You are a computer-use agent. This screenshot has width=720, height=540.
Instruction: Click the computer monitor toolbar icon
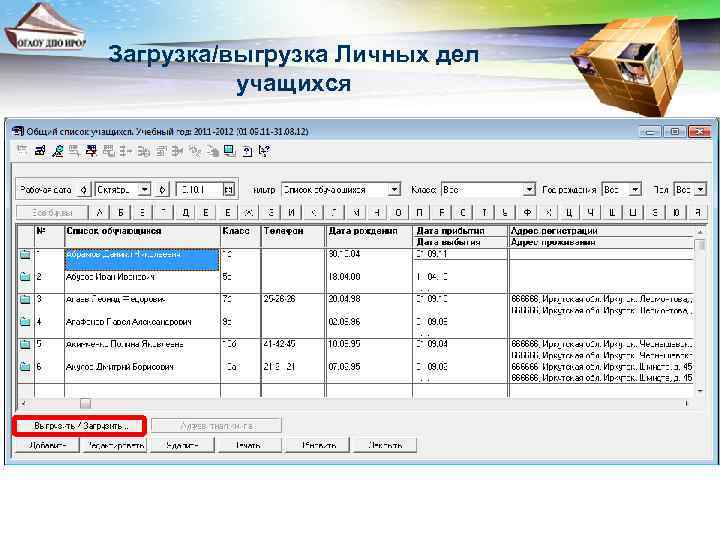pyautogui.click(x=230, y=151)
